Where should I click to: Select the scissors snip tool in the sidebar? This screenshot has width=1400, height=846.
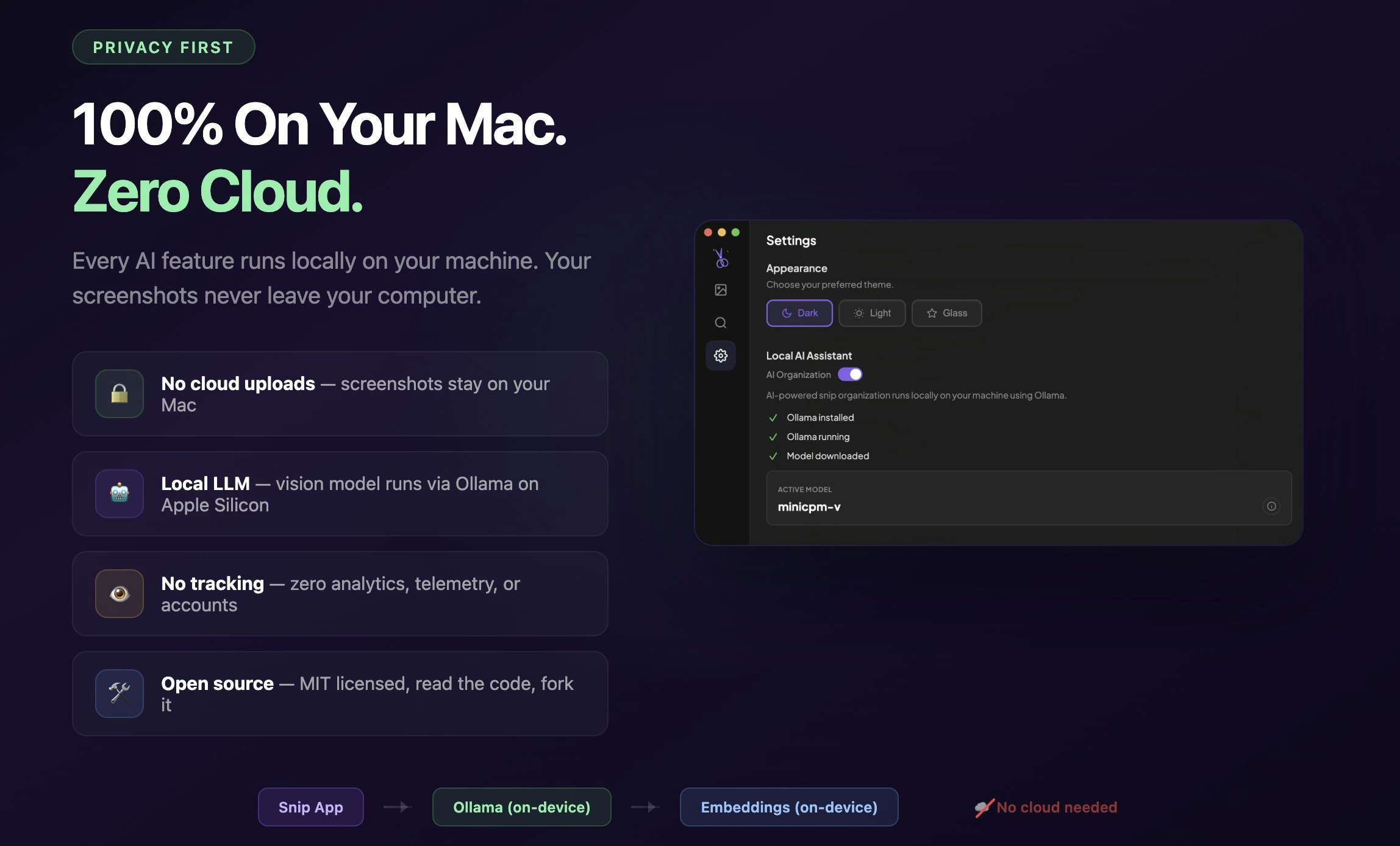coord(721,258)
